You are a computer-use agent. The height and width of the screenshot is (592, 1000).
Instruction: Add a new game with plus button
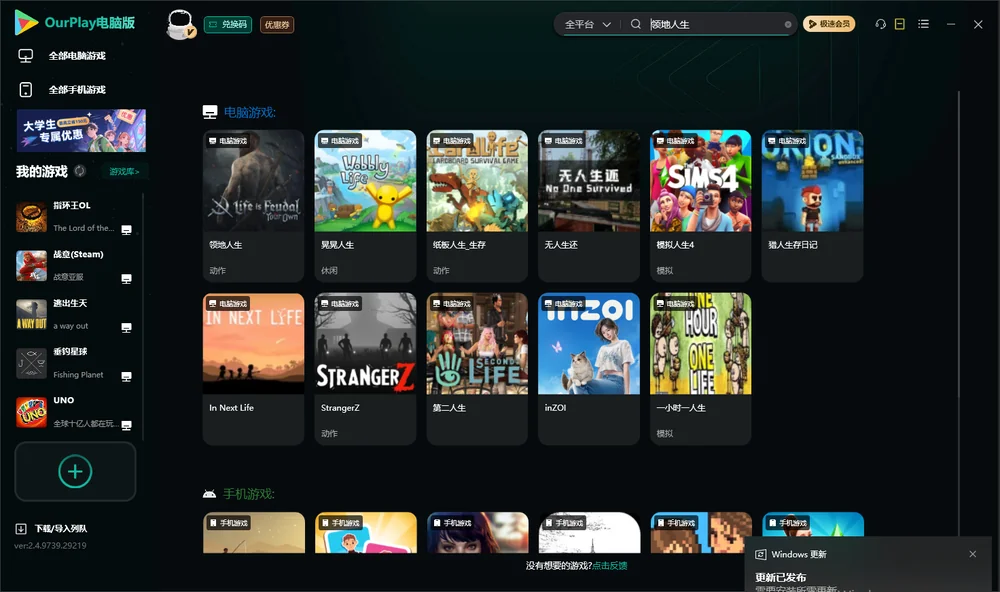point(75,471)
